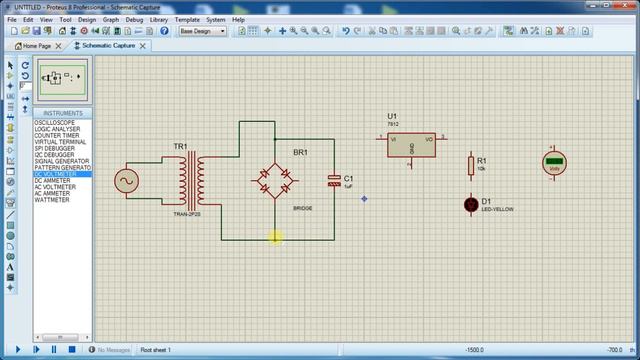The height and width of the screenshot is (360, 640).
Task: Click the Redo arrow icon
Action: click(x=357, y=31)
